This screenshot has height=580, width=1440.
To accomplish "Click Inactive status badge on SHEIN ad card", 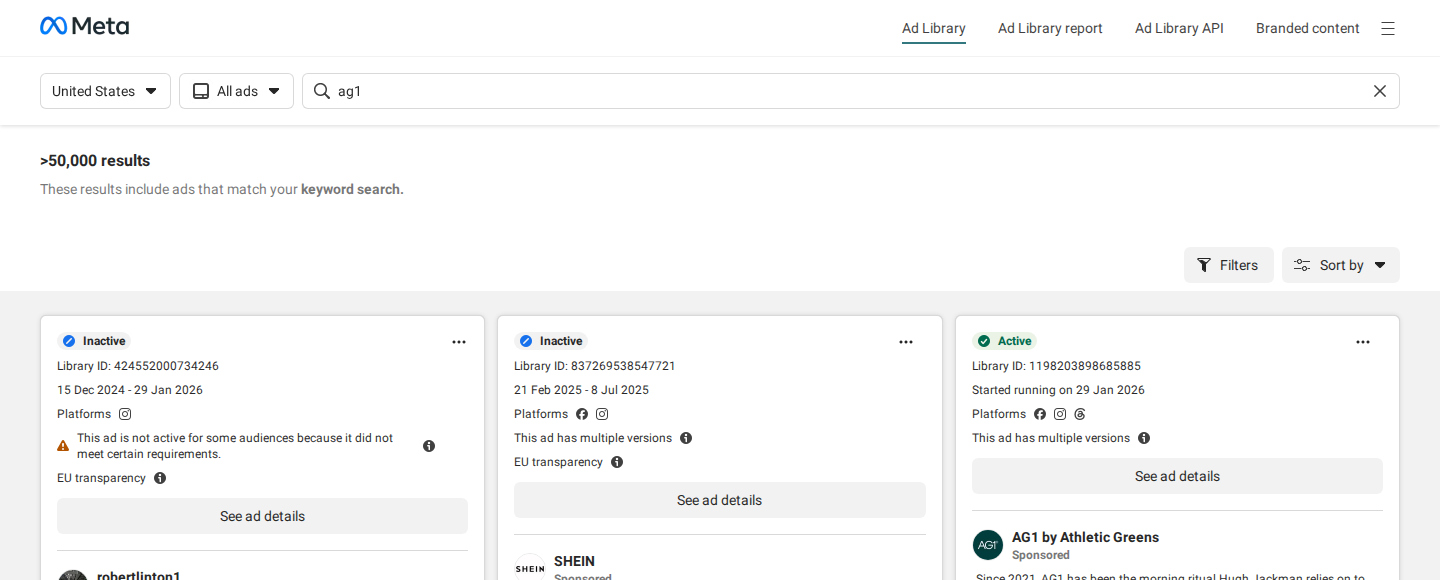I will pos(552,341).
